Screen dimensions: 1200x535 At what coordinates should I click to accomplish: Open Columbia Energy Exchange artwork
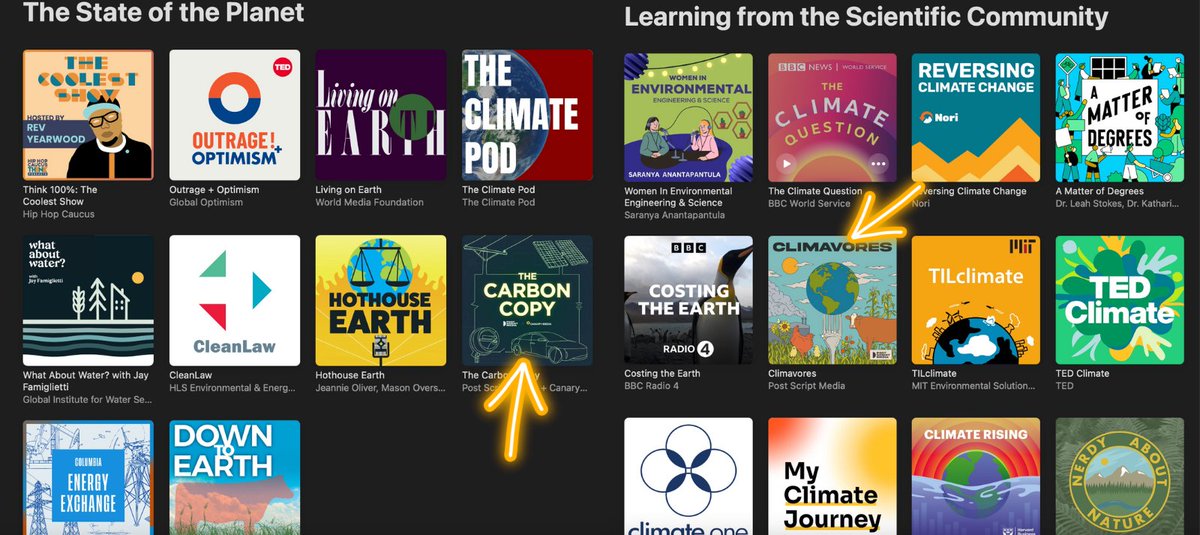coord(88,478)
